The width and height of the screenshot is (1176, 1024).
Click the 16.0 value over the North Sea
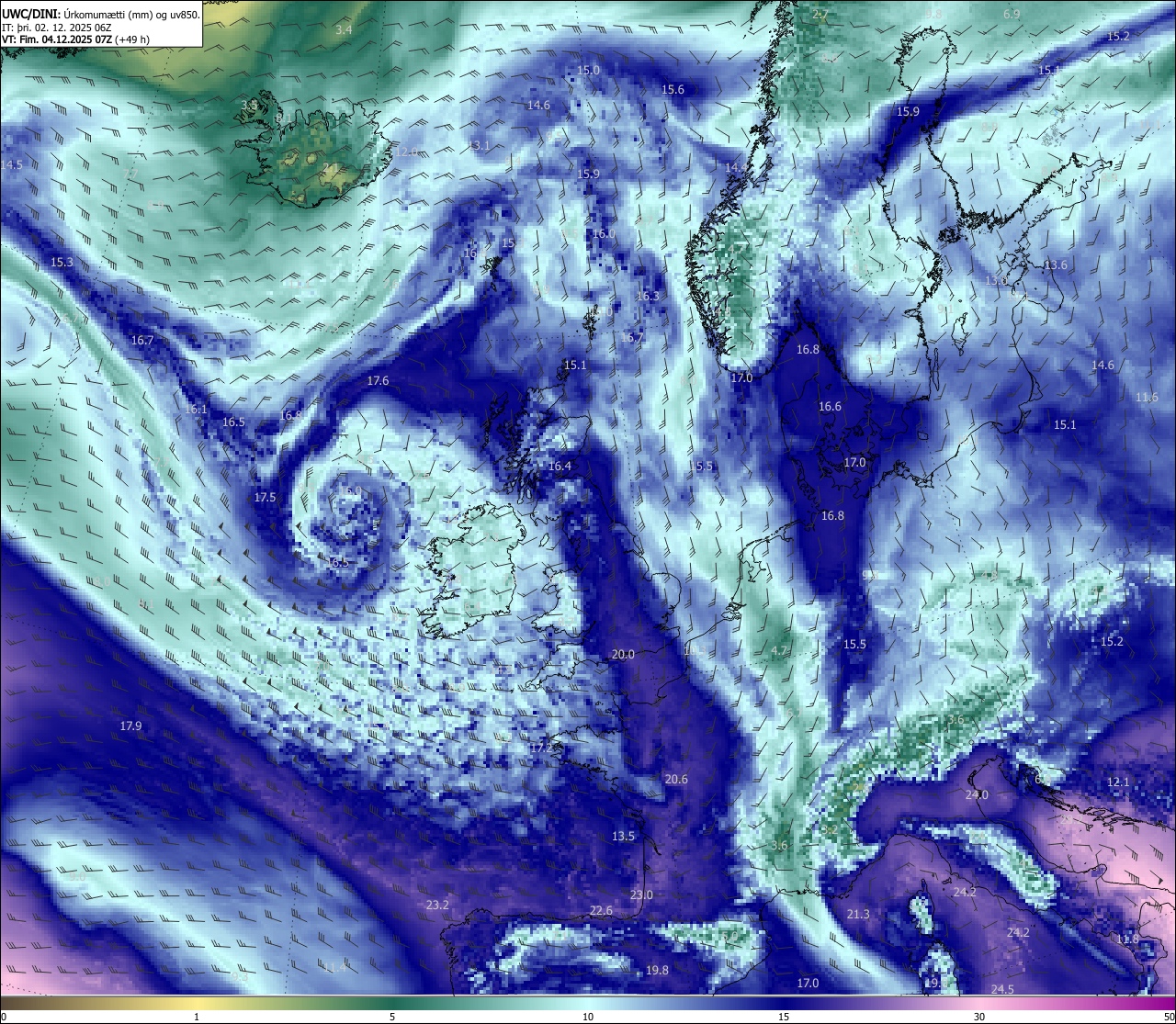point(604,234)
